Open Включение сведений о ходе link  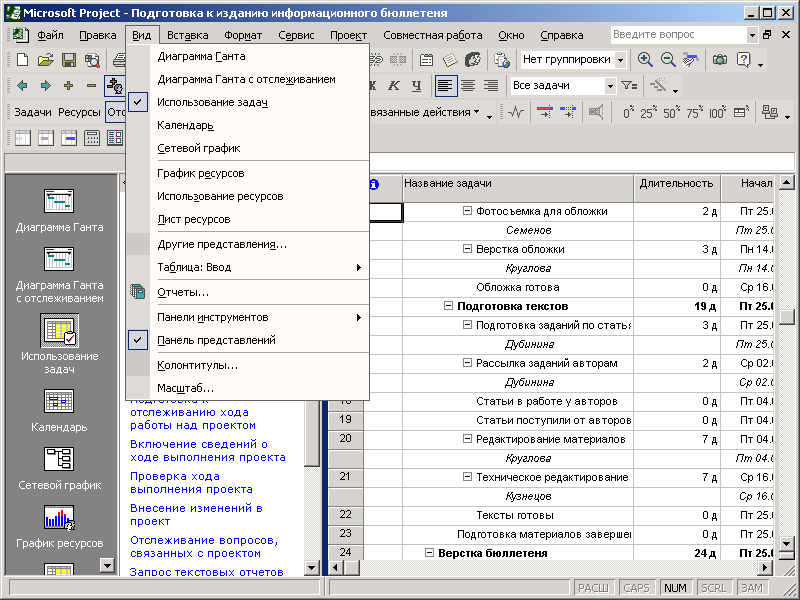208,451
